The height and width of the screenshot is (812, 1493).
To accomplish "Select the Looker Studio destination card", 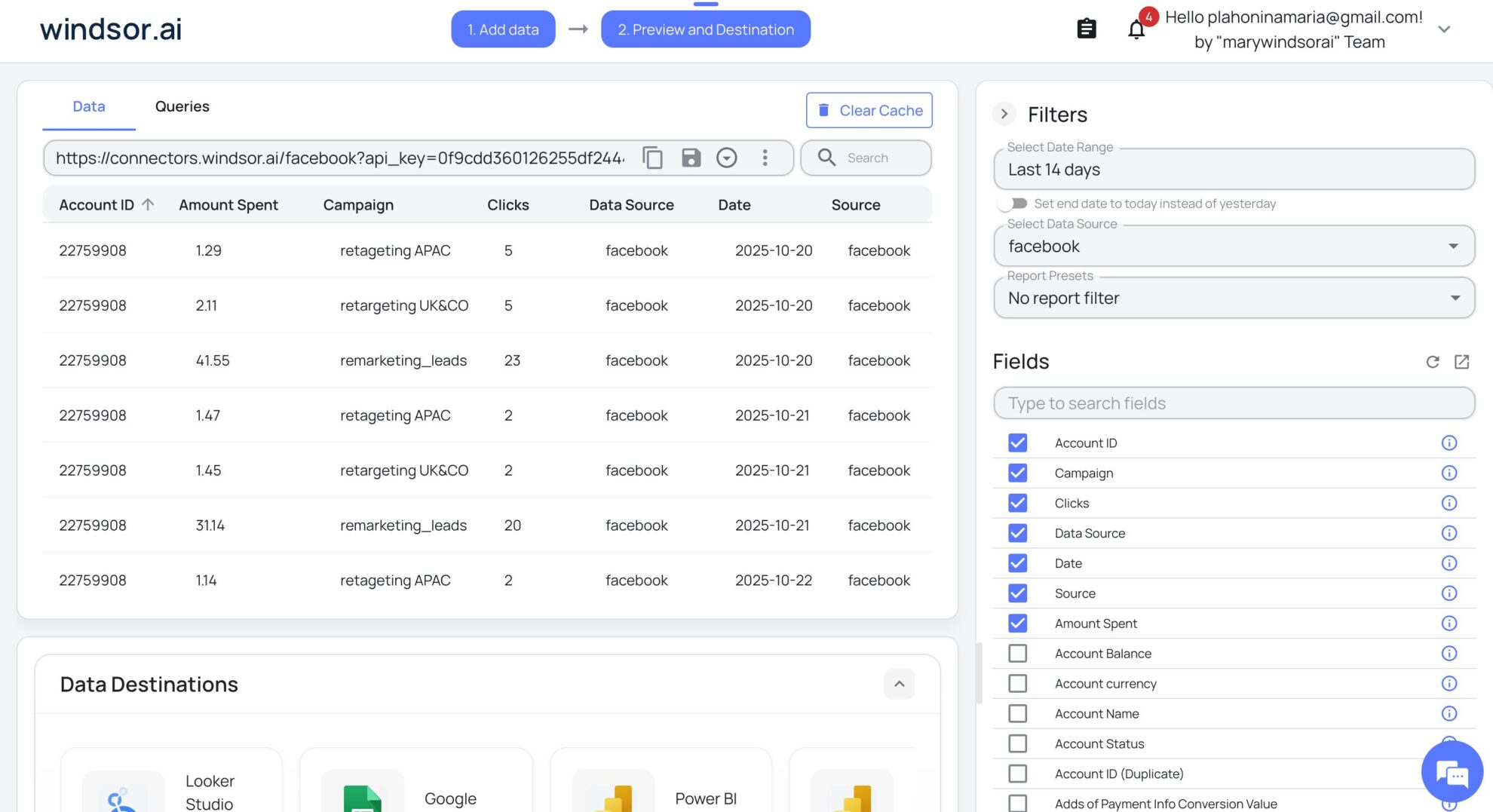I will (x=171, y=780).
